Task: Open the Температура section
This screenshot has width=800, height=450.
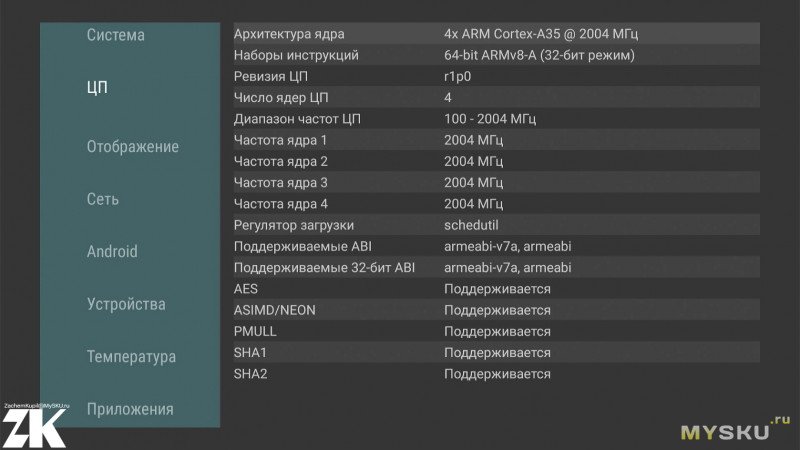Action: (x=131, y=357)
